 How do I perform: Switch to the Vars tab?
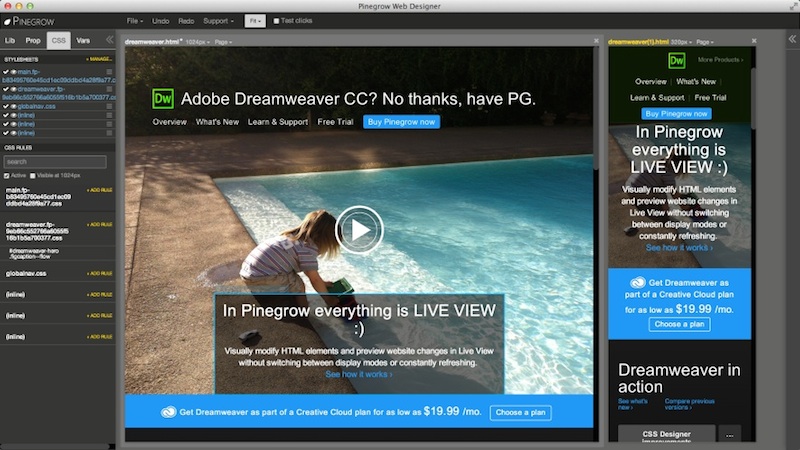pos(83,40)
